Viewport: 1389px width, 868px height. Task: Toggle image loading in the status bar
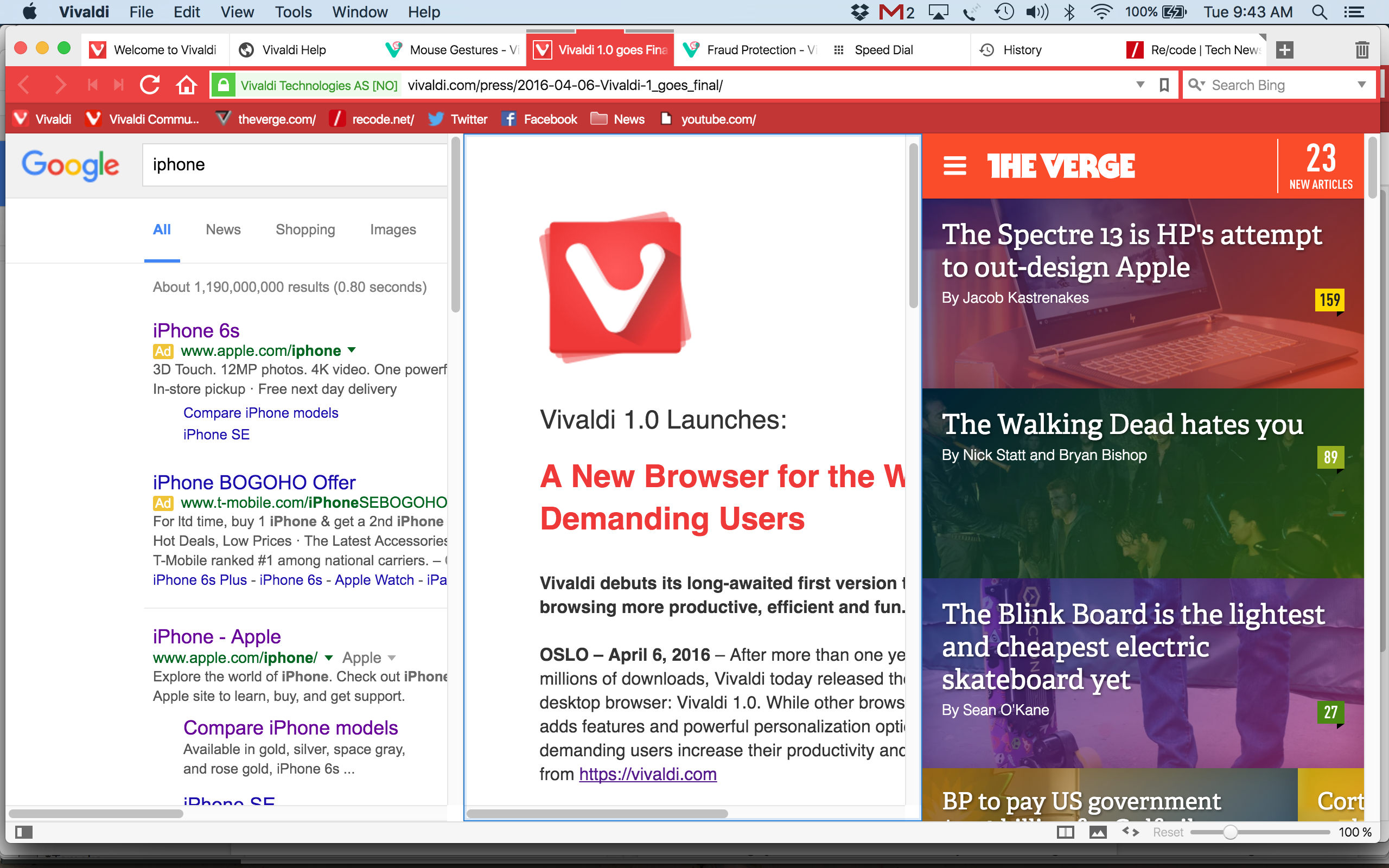(1098, 832)
